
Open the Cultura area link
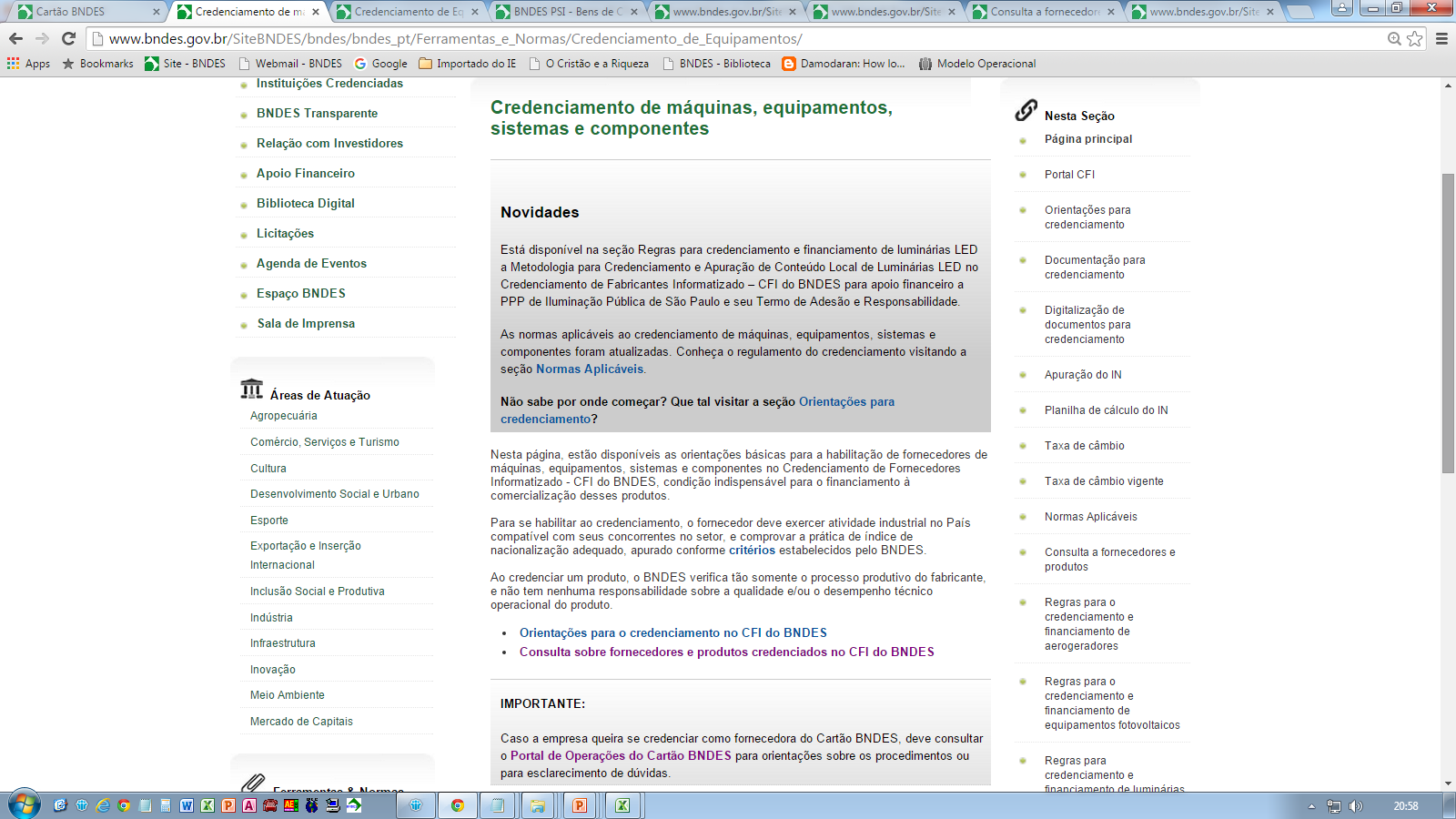pos(268,469)
